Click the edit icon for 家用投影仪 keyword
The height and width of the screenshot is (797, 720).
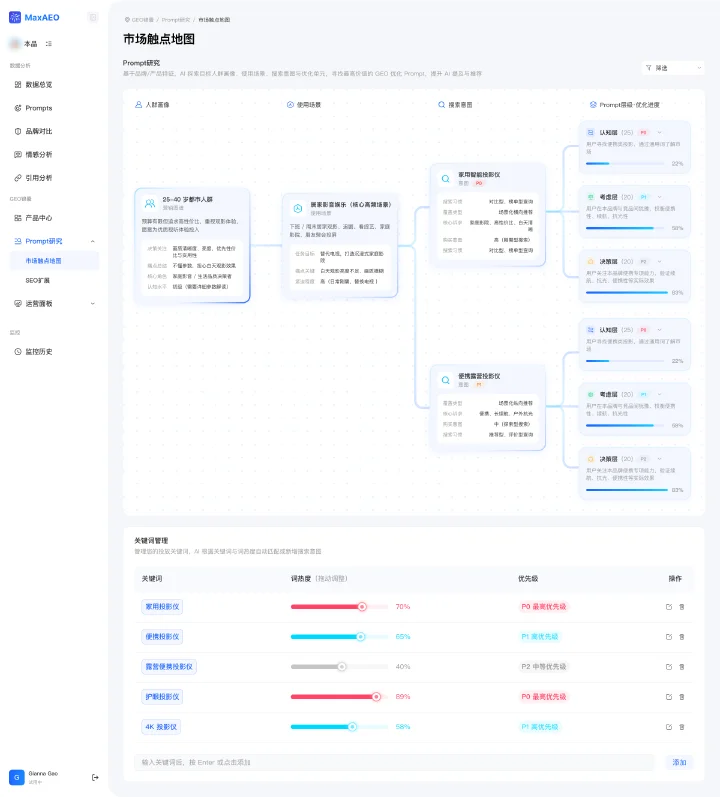point(669,607)
